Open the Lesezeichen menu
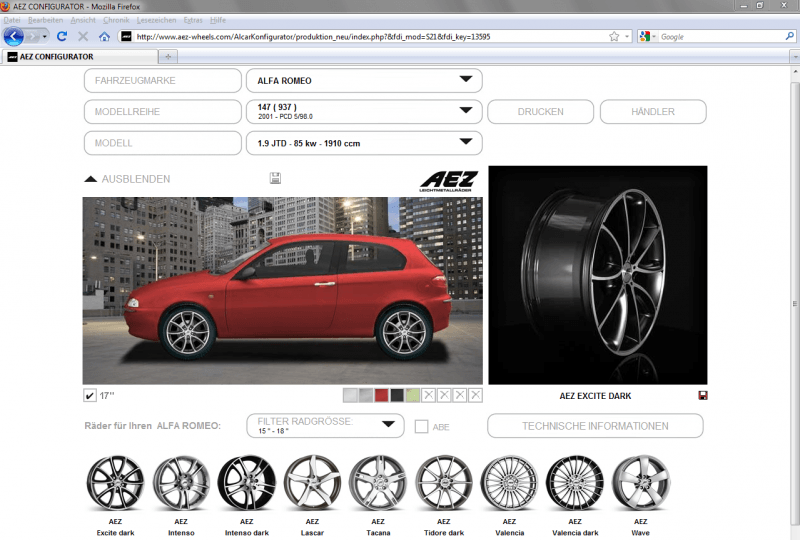The image size is (800, 540). [x=156, y=20]
